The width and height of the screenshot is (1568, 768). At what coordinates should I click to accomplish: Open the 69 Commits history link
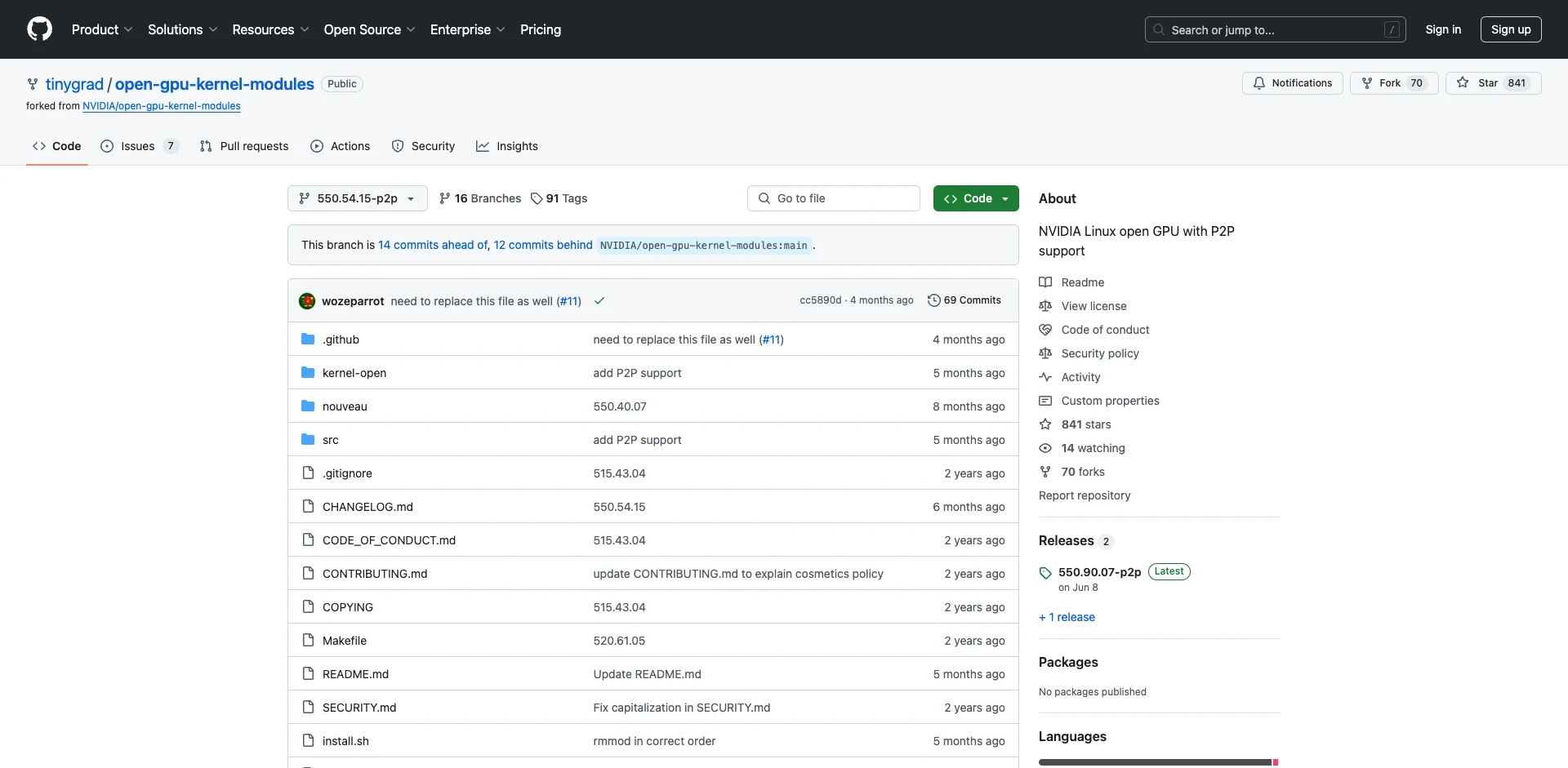pos(964,300)
